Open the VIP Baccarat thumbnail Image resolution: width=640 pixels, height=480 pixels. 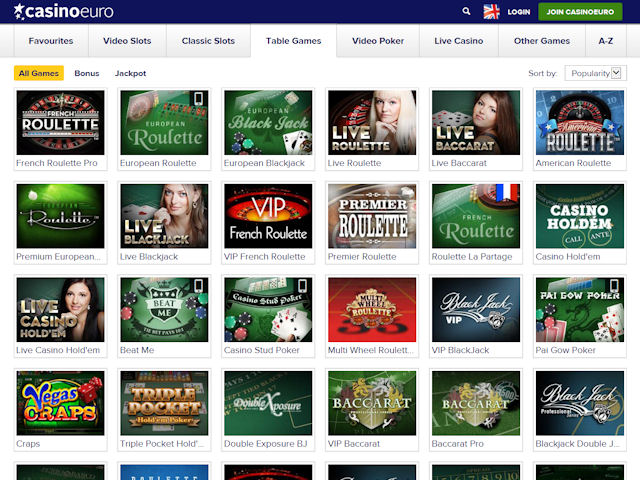(x=372, y=403)
